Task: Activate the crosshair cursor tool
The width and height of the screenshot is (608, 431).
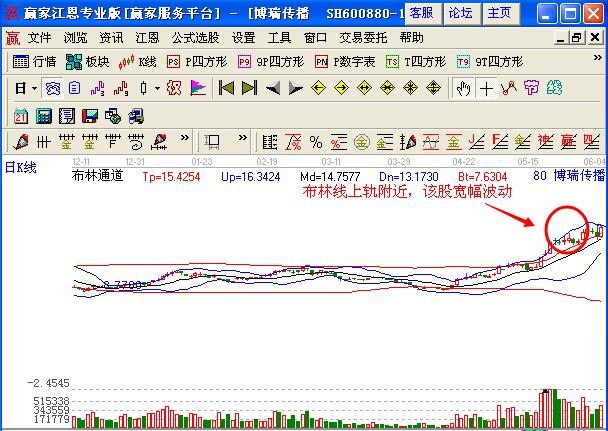Action: (487, 89)
